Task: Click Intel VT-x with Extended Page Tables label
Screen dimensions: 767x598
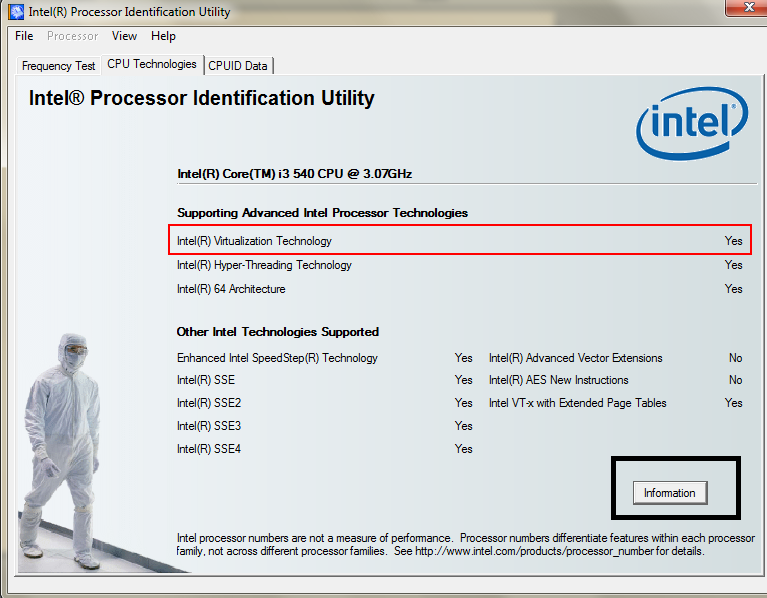Action: 578,403
